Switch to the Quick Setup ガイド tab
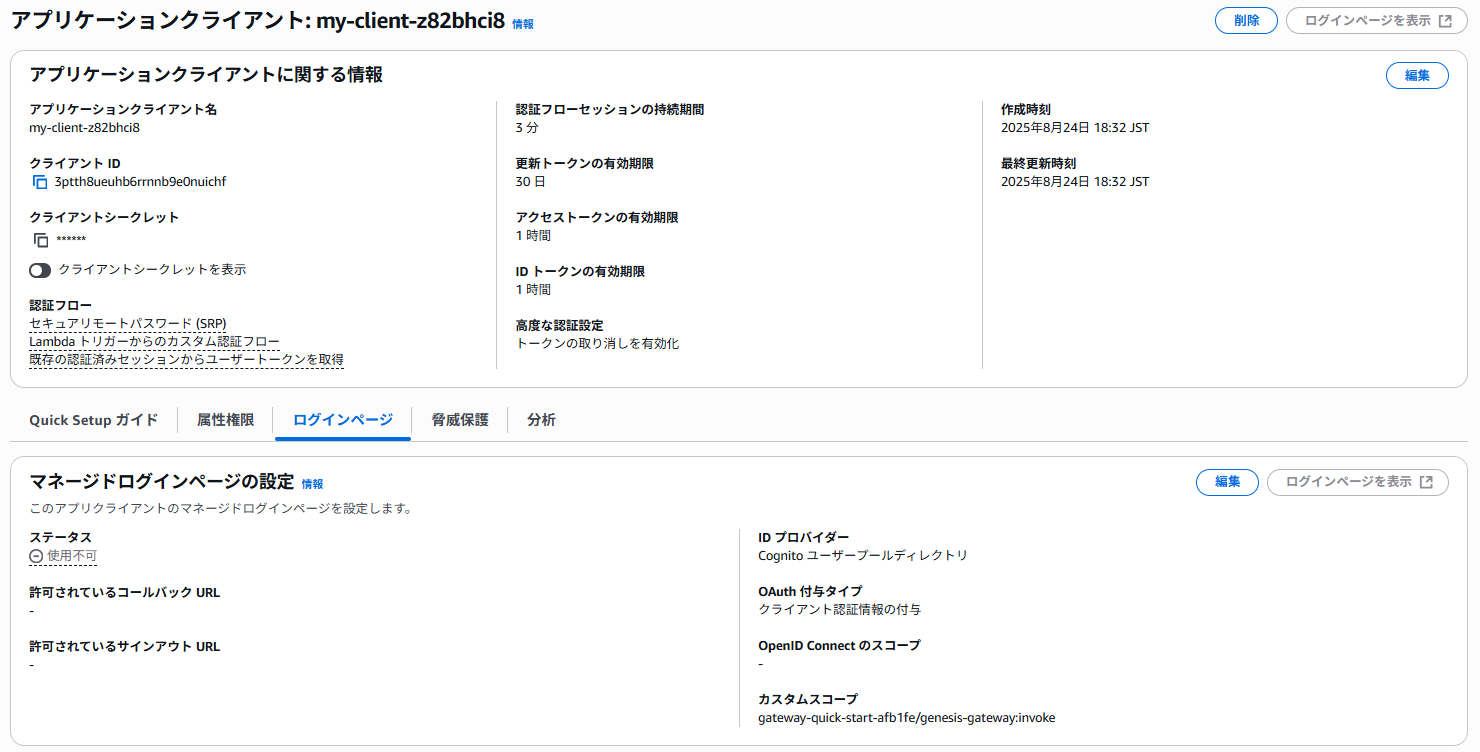1480x752 pixels. click(x=92, y=420)
